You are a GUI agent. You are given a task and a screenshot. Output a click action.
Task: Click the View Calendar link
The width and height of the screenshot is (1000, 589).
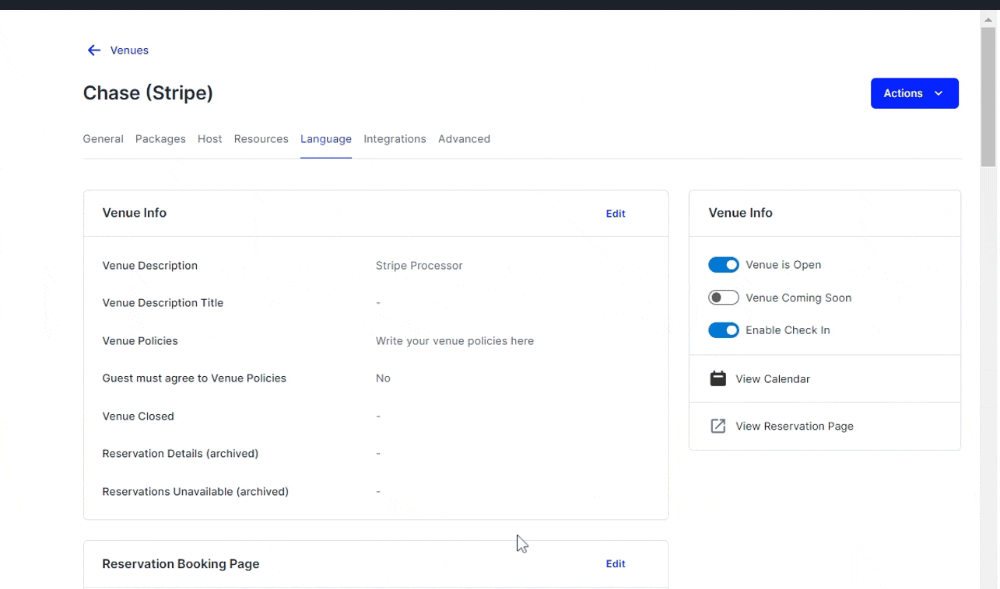click(x=770, y=378)
